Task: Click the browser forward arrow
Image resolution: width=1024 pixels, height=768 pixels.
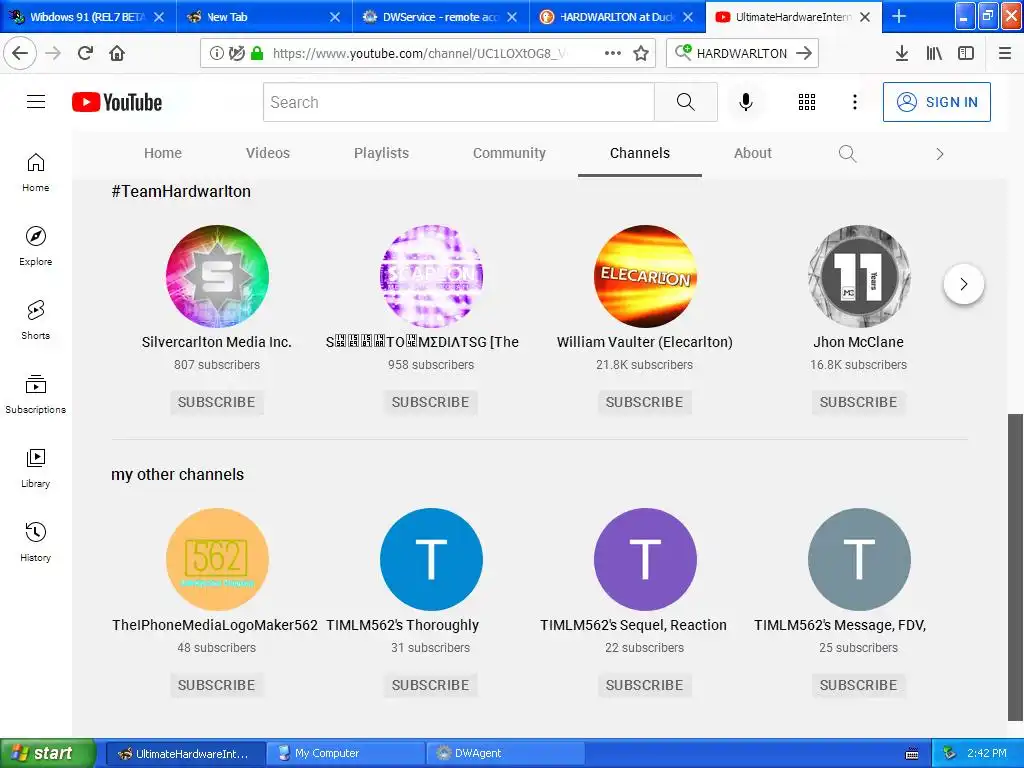Action: 53,53
